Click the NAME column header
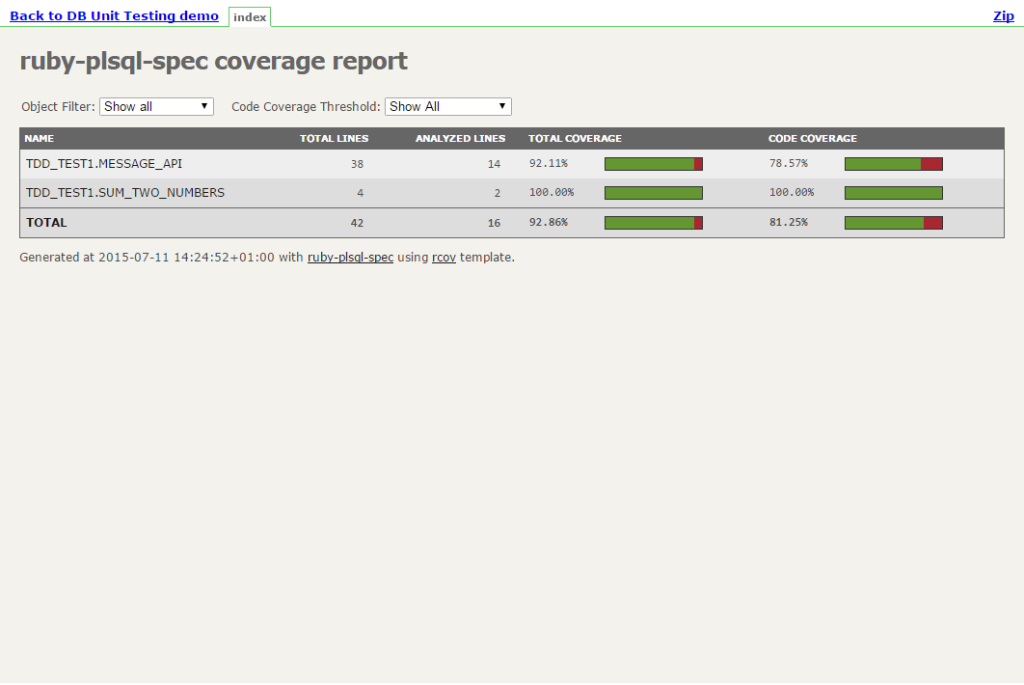 tap(39, 138)
